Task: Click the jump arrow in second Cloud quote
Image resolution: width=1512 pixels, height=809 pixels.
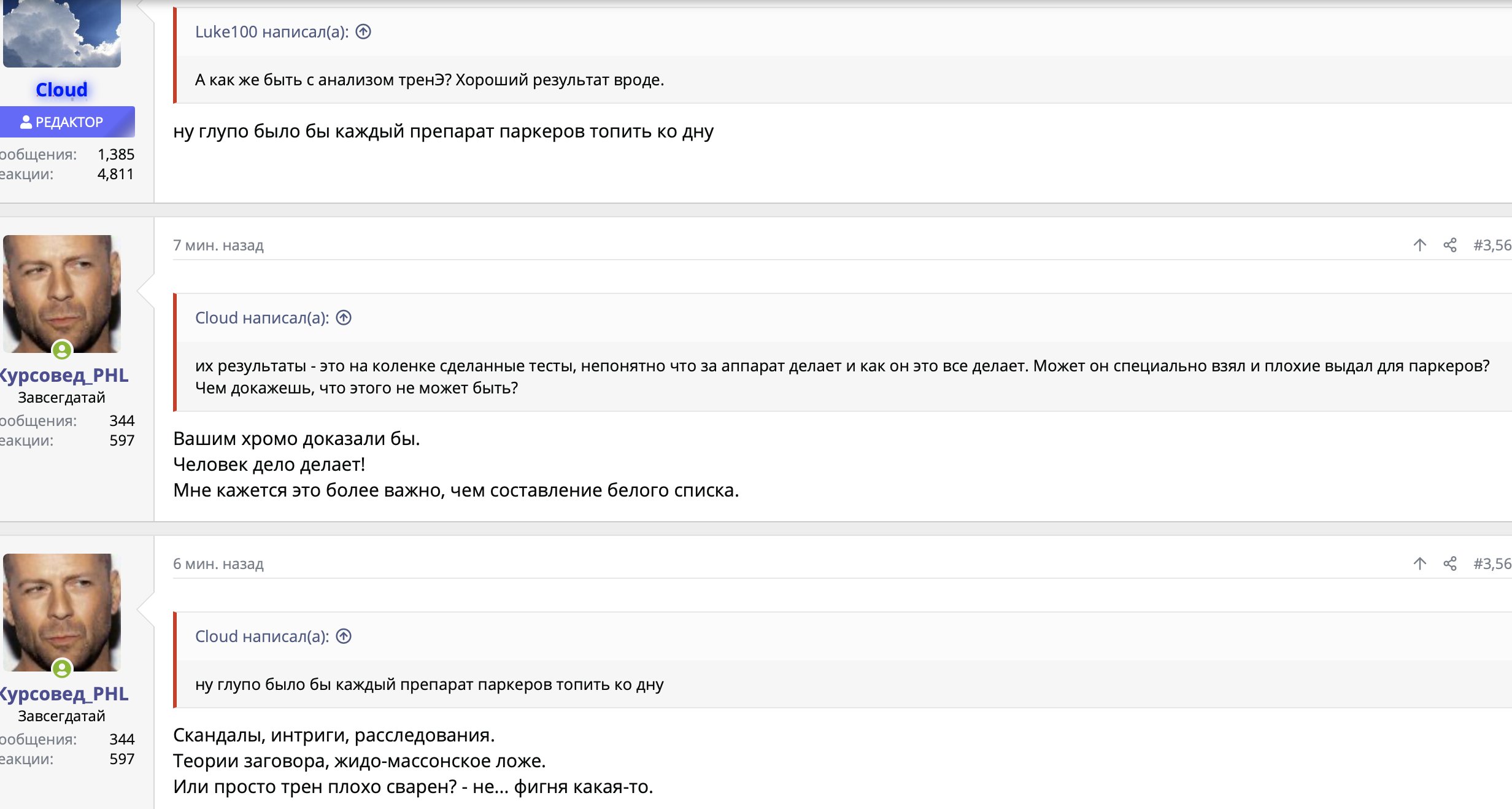Action: (344, 636)
